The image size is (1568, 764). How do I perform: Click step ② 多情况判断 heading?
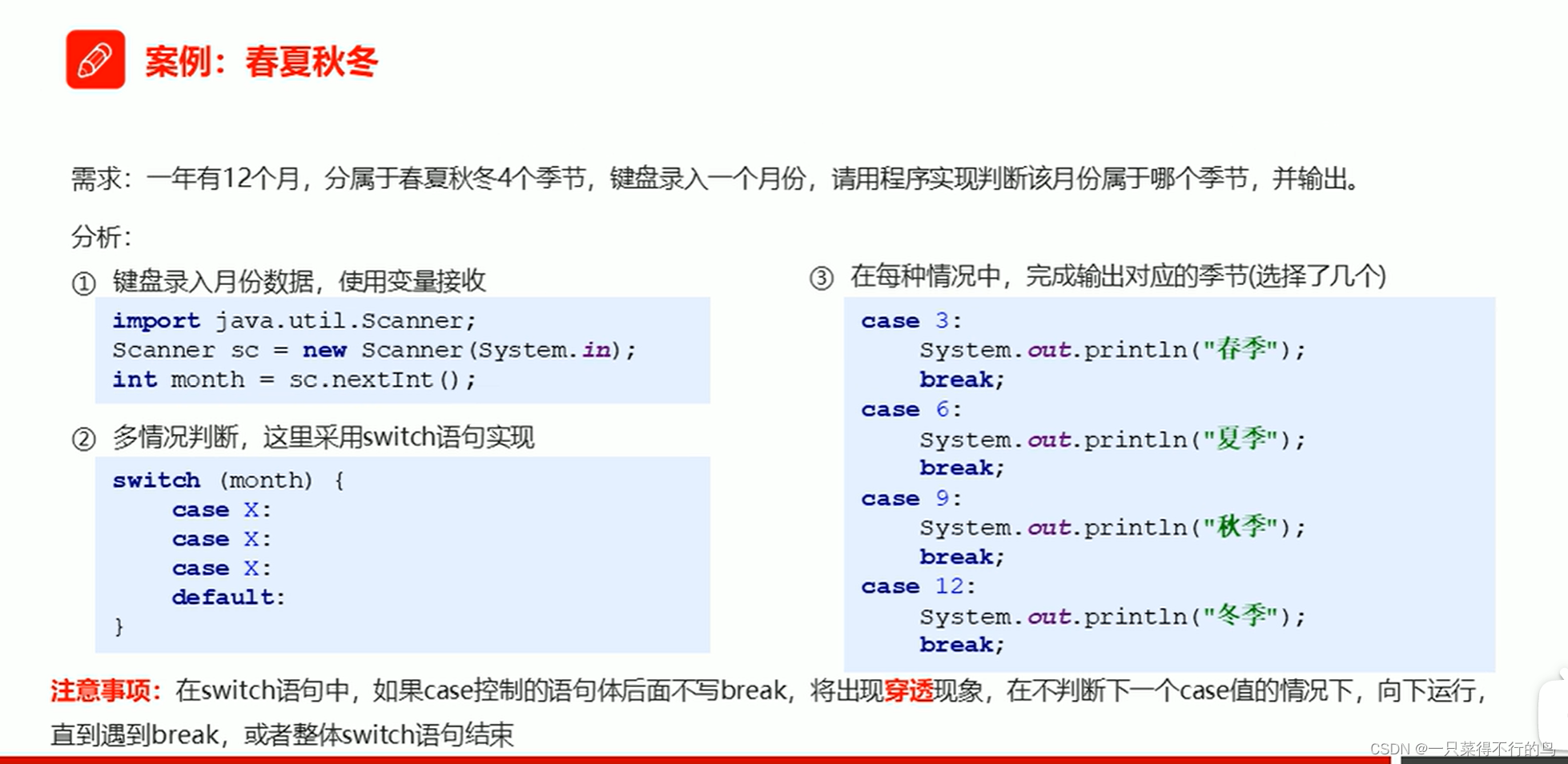pos(303,437)
